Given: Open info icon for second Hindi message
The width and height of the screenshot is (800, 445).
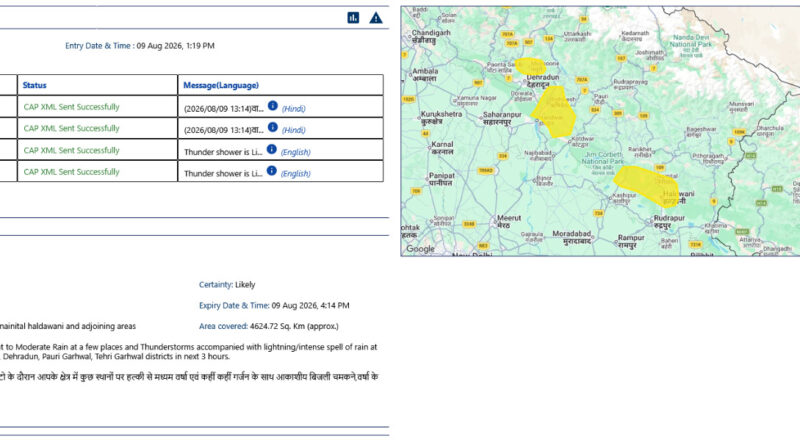Looking at the screenshot, I should coord(273,127).
